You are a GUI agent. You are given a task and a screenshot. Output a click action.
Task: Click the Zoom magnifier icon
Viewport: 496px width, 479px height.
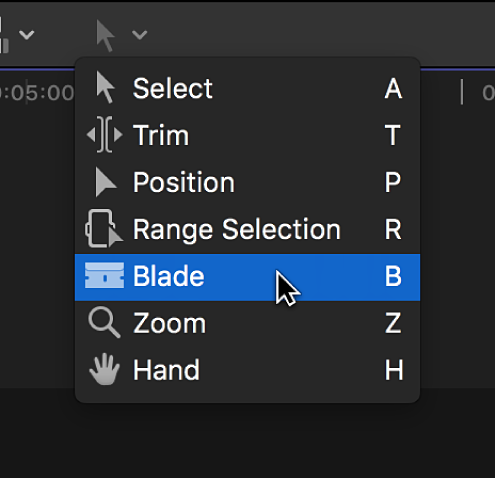104,323
